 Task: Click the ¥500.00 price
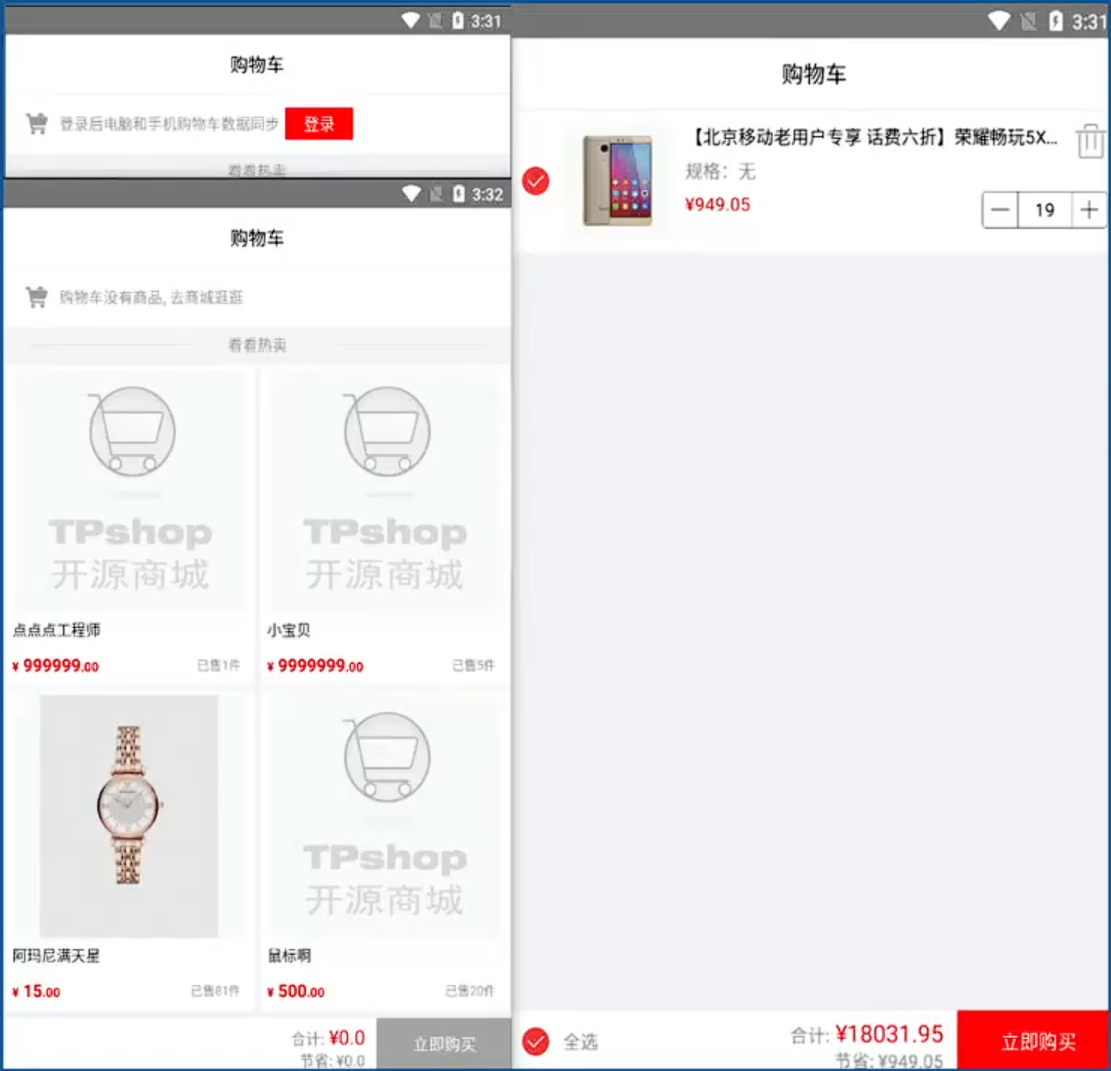295,991
